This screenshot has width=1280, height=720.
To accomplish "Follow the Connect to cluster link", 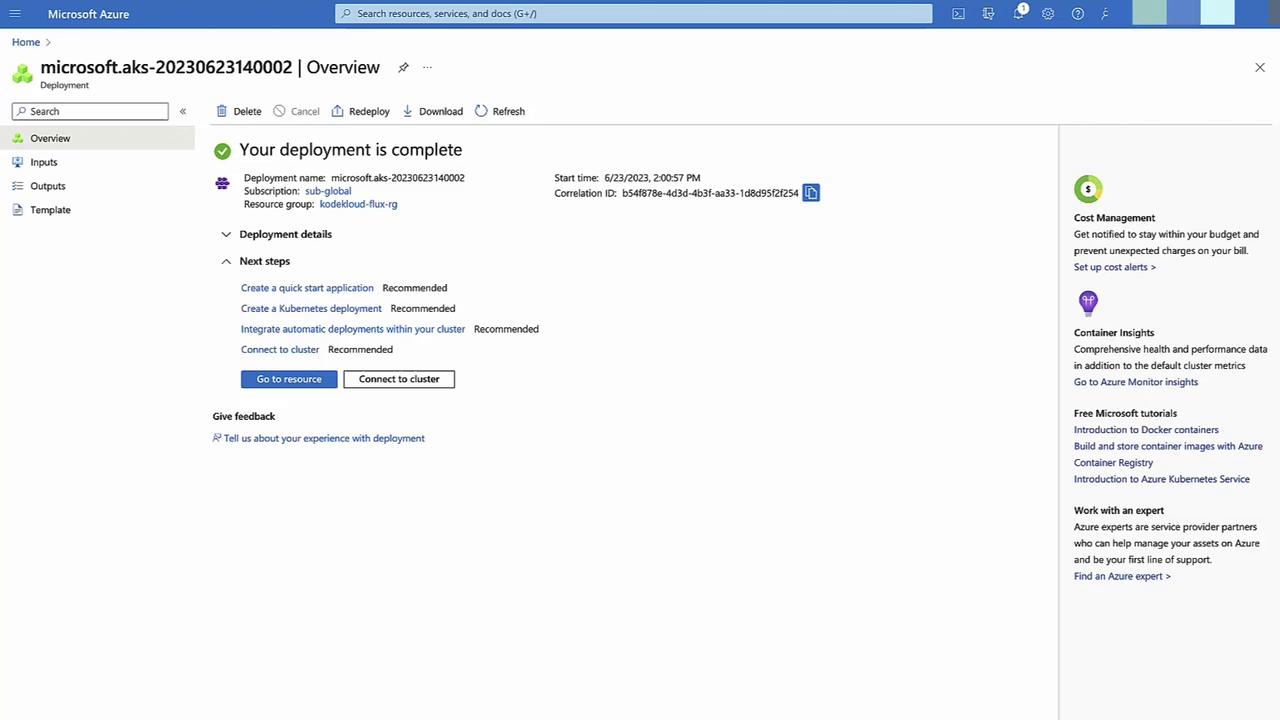I will pos(280,350).
